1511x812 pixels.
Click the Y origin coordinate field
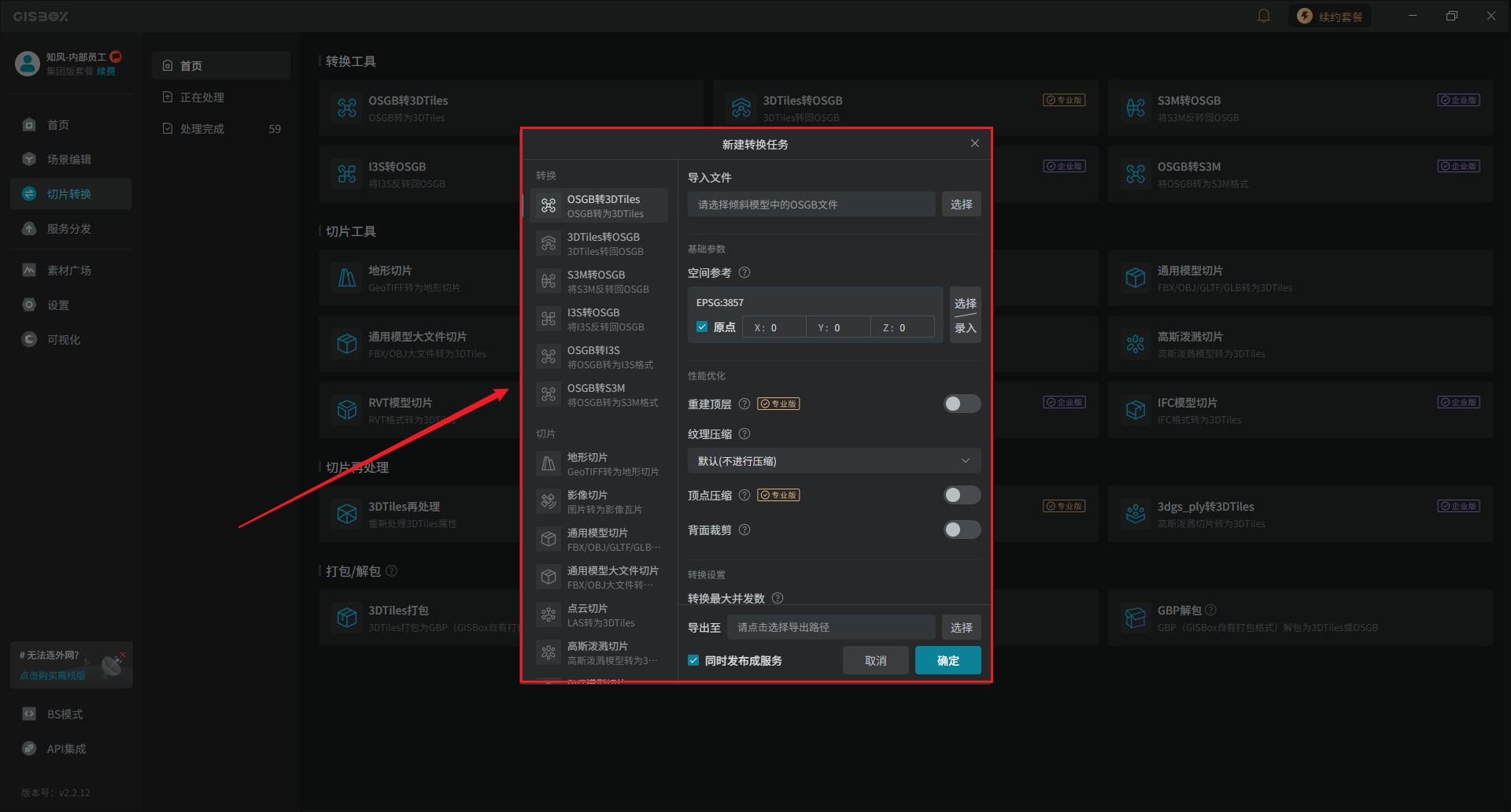coord(838,327)
